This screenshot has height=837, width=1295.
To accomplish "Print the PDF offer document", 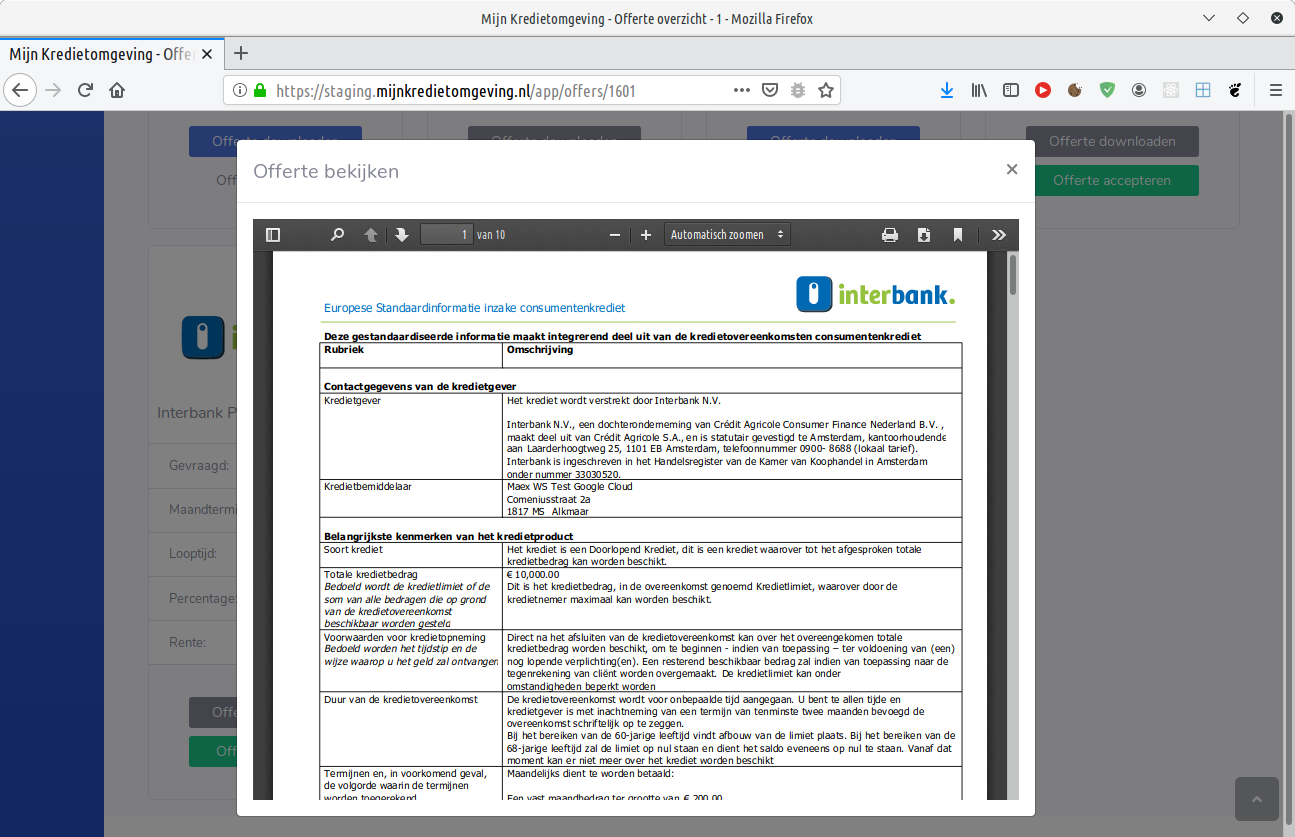I will [890, 235].
